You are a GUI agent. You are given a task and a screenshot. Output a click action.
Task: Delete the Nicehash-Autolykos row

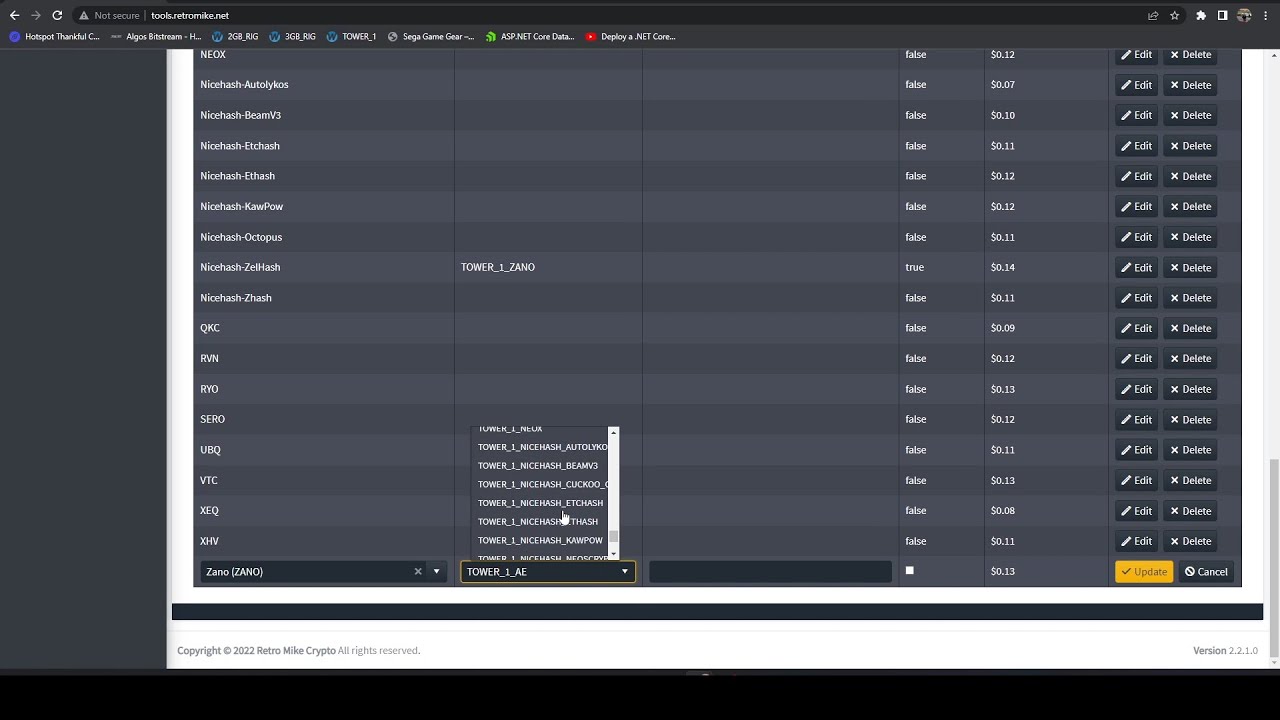point(1190,85)
